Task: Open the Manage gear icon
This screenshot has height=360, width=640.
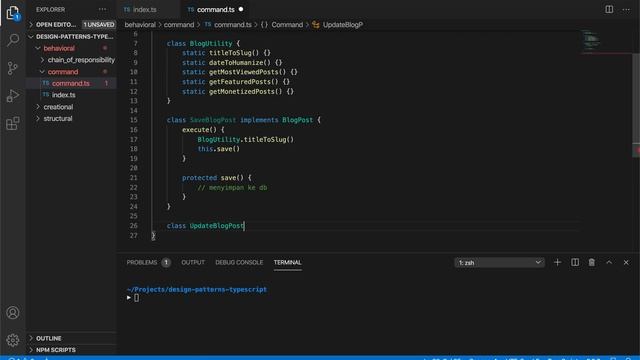Action: click(13, 340)
